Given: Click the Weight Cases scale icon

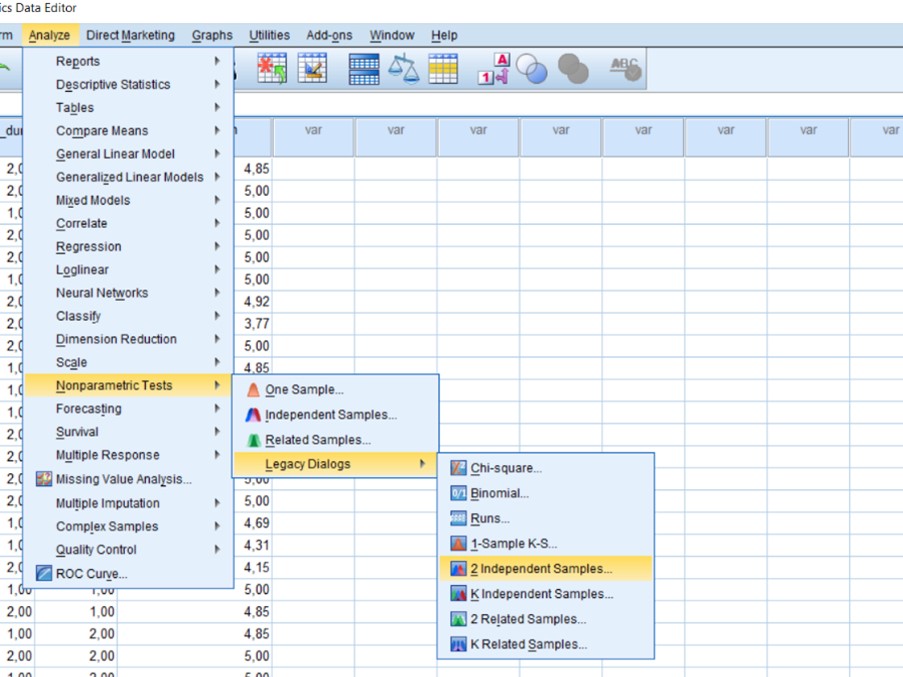Looking at the screenshot, I should (x=404, y=69).
